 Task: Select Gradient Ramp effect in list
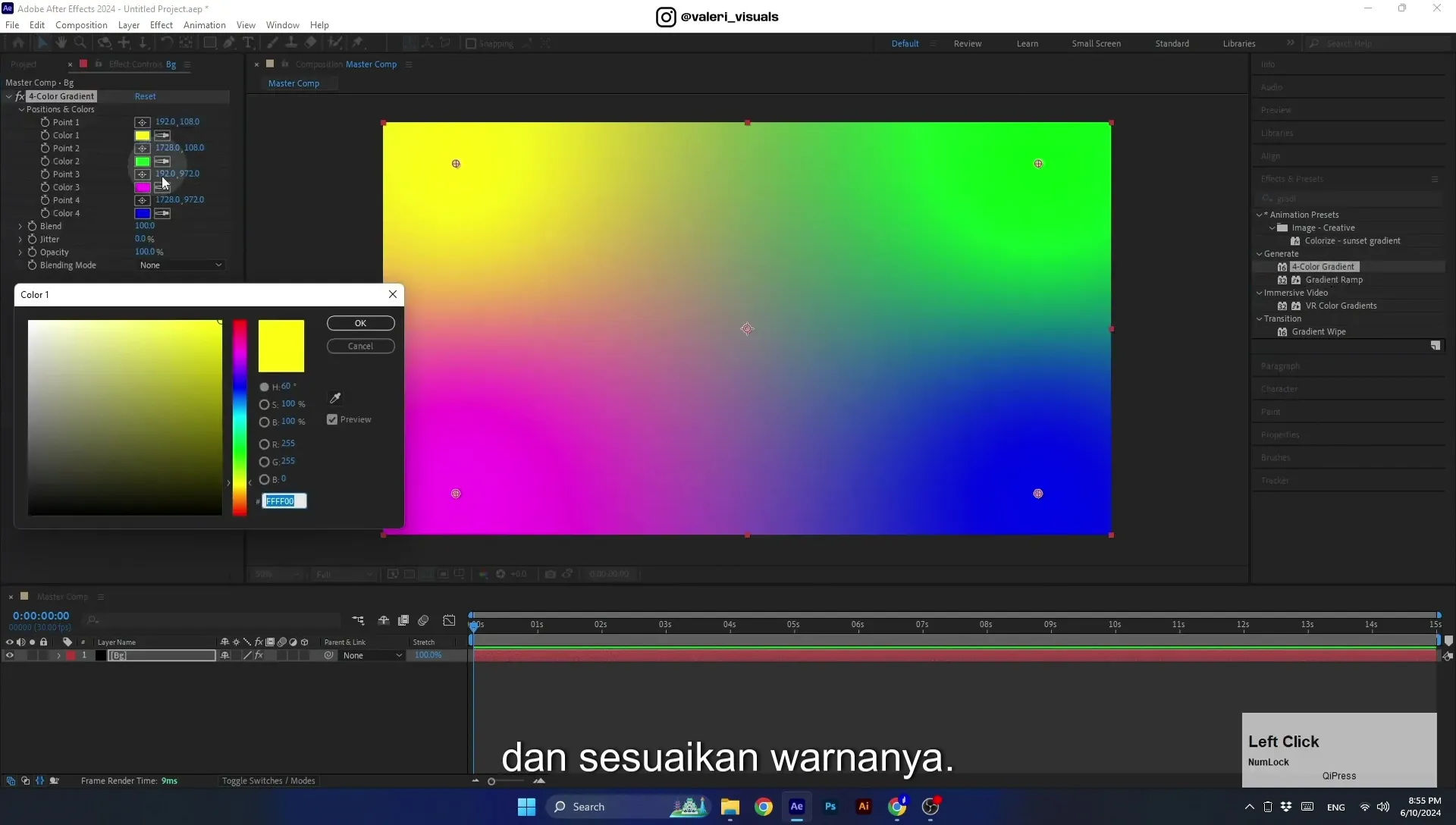click(1334, 280)
